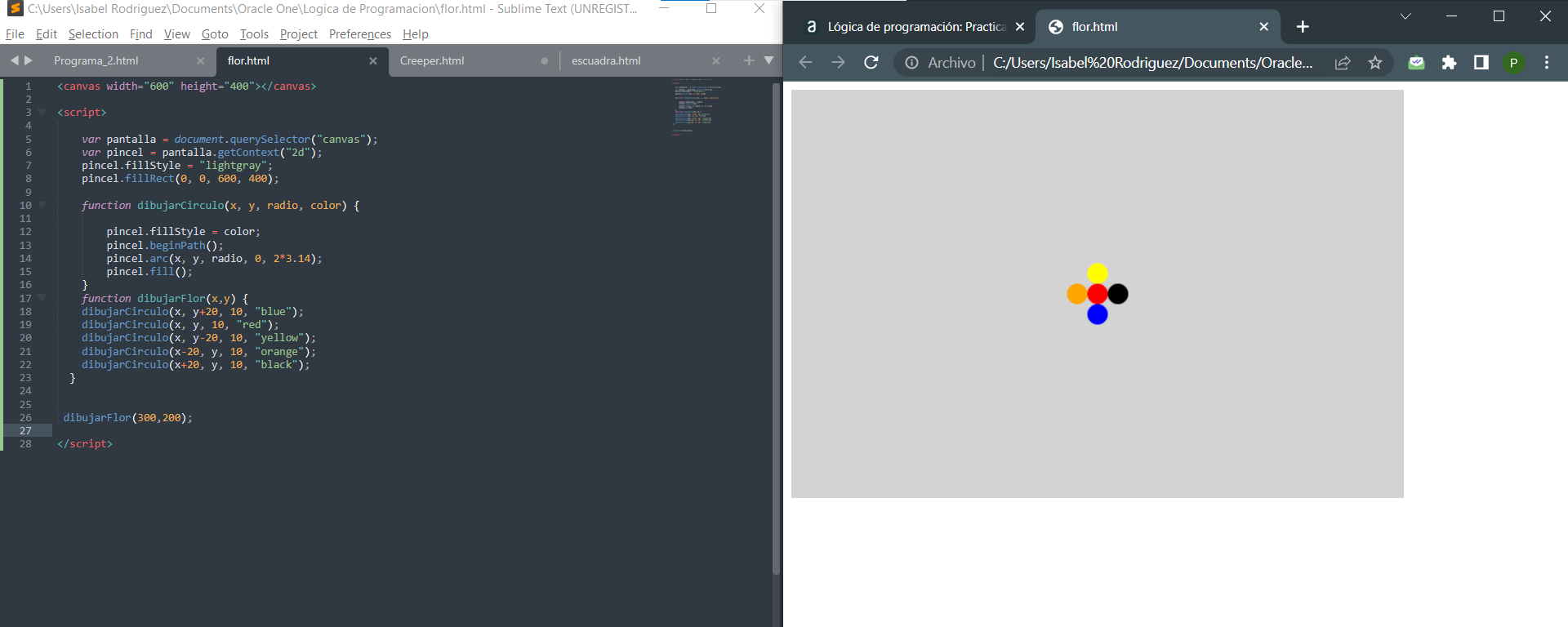This screenshot has height=627, width=1568.
Task: Open the Chrome Extensions puzzle icon
Action: [x=1449, y=63]
